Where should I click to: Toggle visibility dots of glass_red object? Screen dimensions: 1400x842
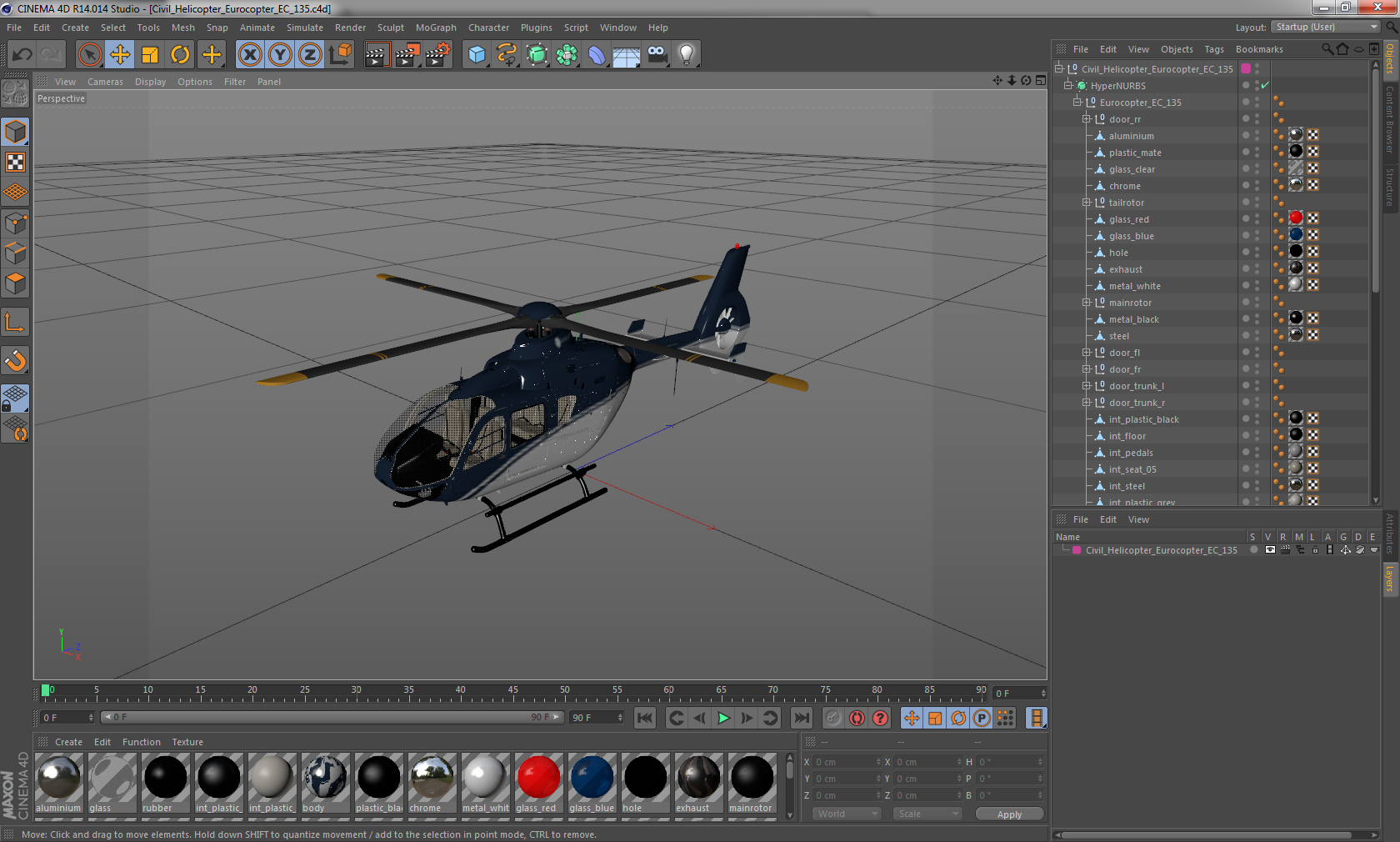pos(1257,218)
